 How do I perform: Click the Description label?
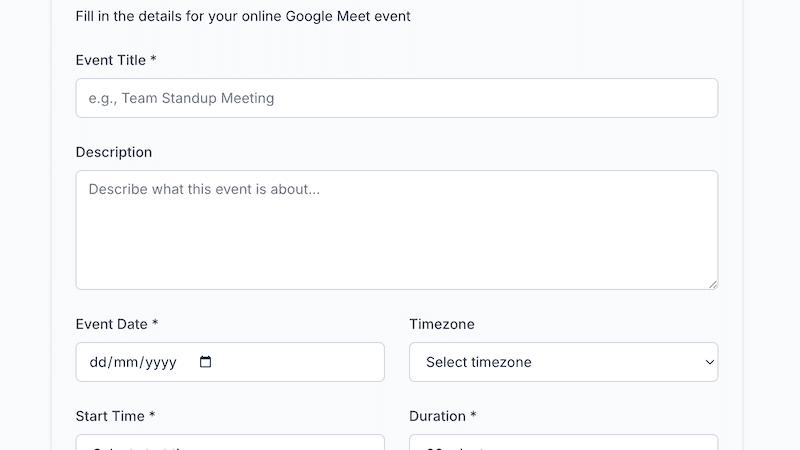(x=114, y=152)
